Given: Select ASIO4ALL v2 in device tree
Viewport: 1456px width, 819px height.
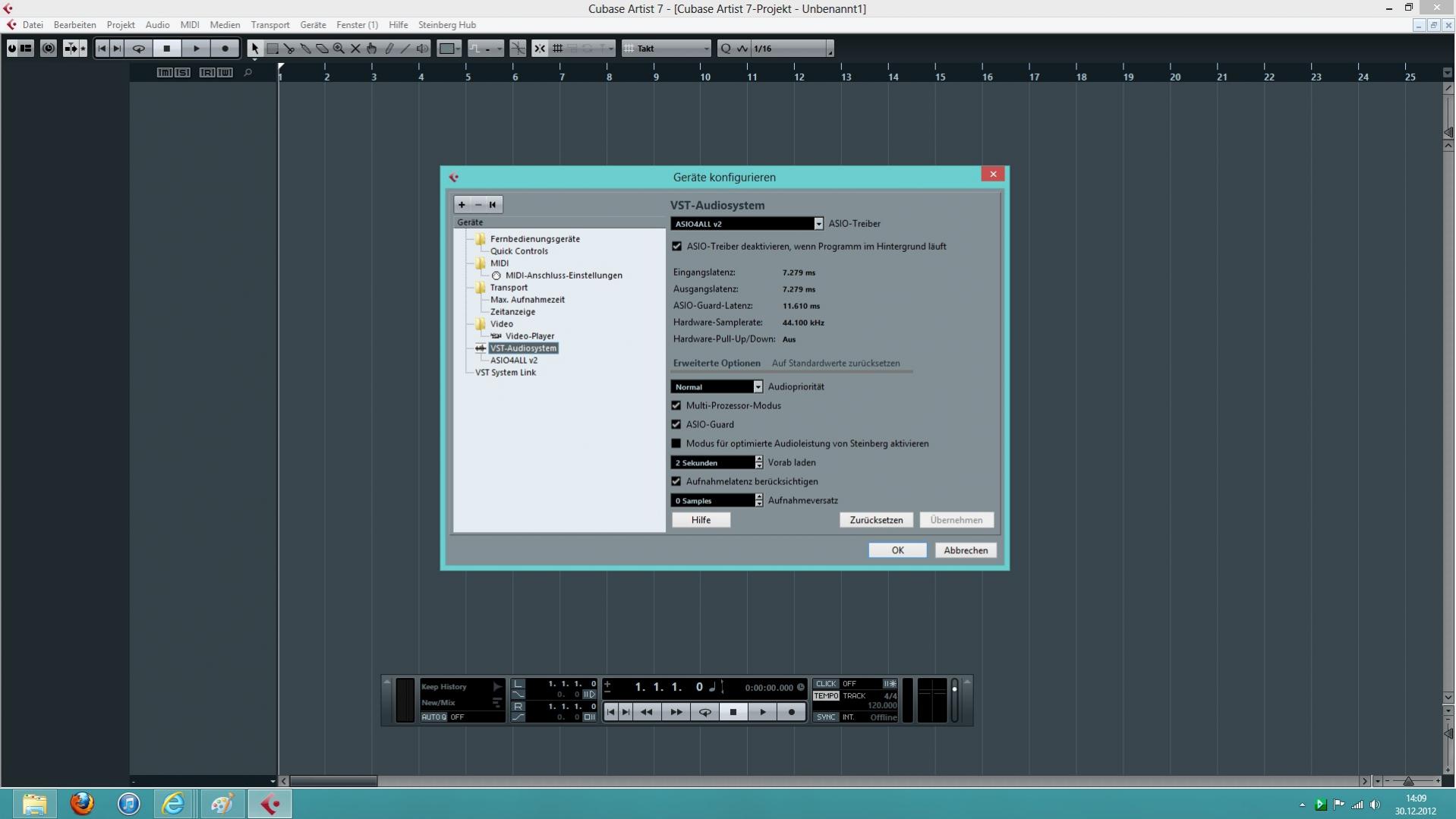Looking at the screenshot, I should tap(514, 361).
